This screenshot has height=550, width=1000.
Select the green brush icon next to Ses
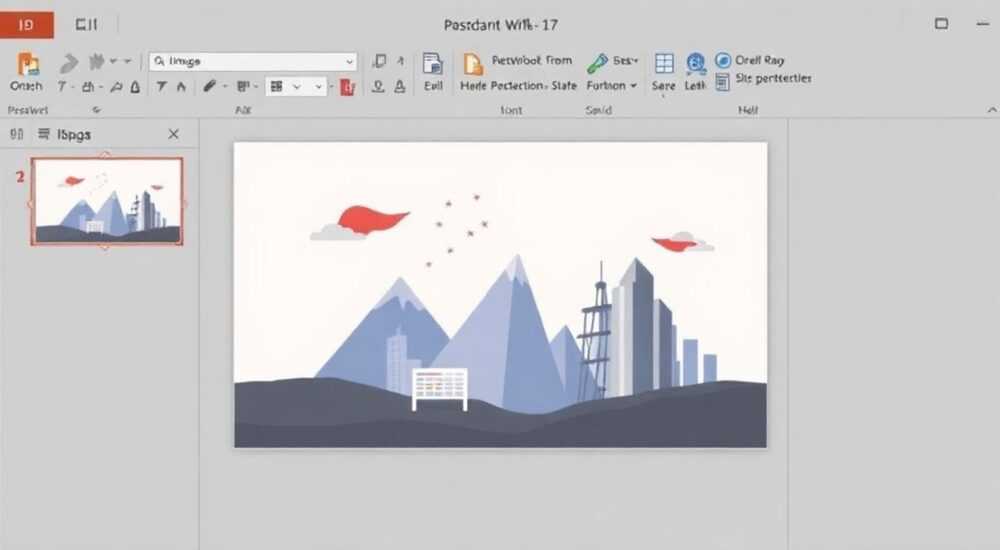click(598, 63)
